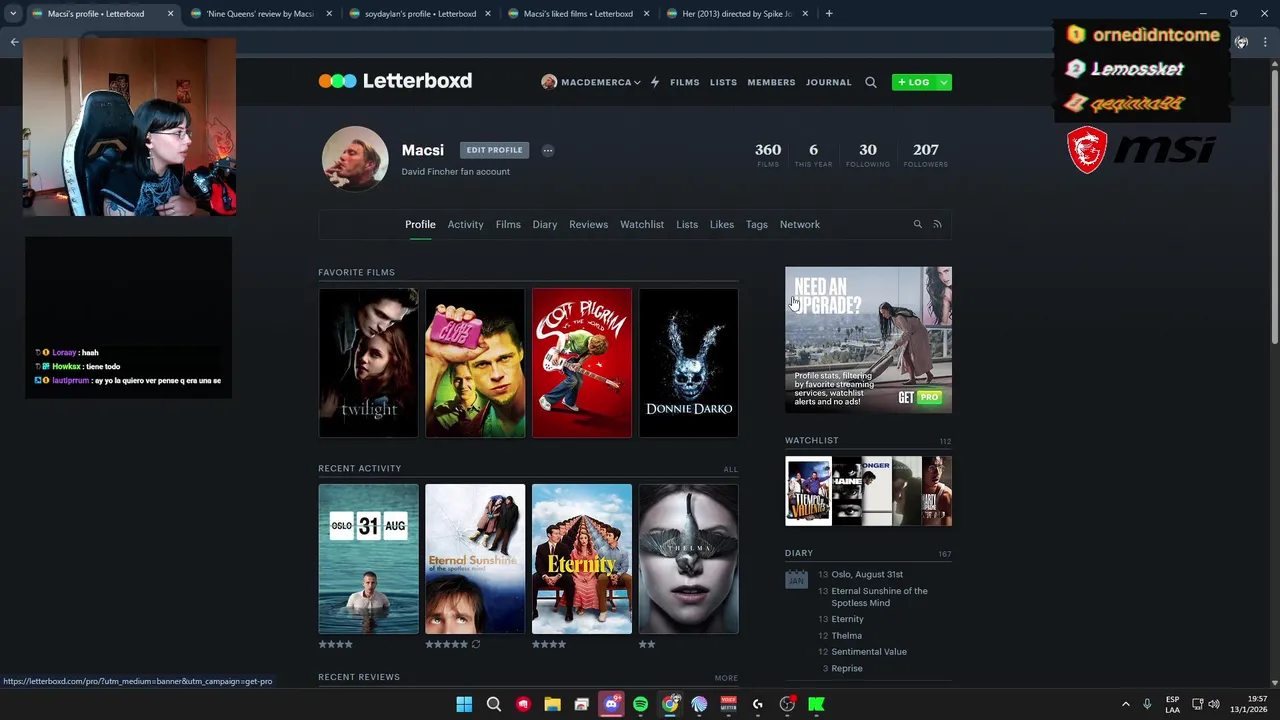This screenshot has height=720, width=1280.
Task: Switch to the Watchlist tab
Action: 642,224
